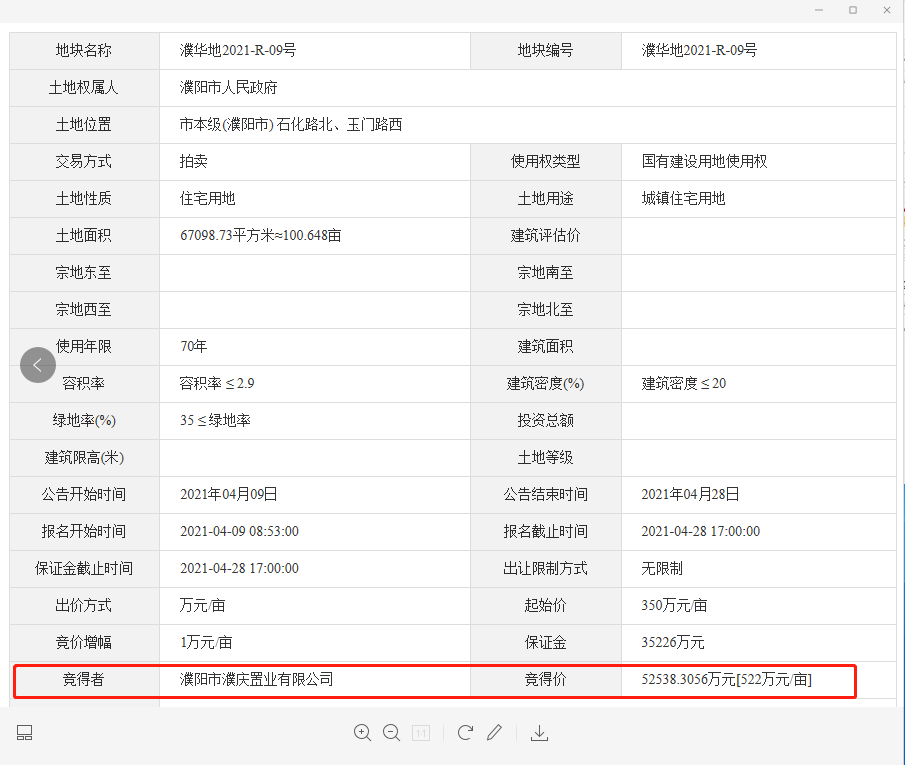The width and height of the screenshot is (905, 765).
Task: Click the winner name 濮阳市濮庆置业有限公司
Action: (256, 680)
